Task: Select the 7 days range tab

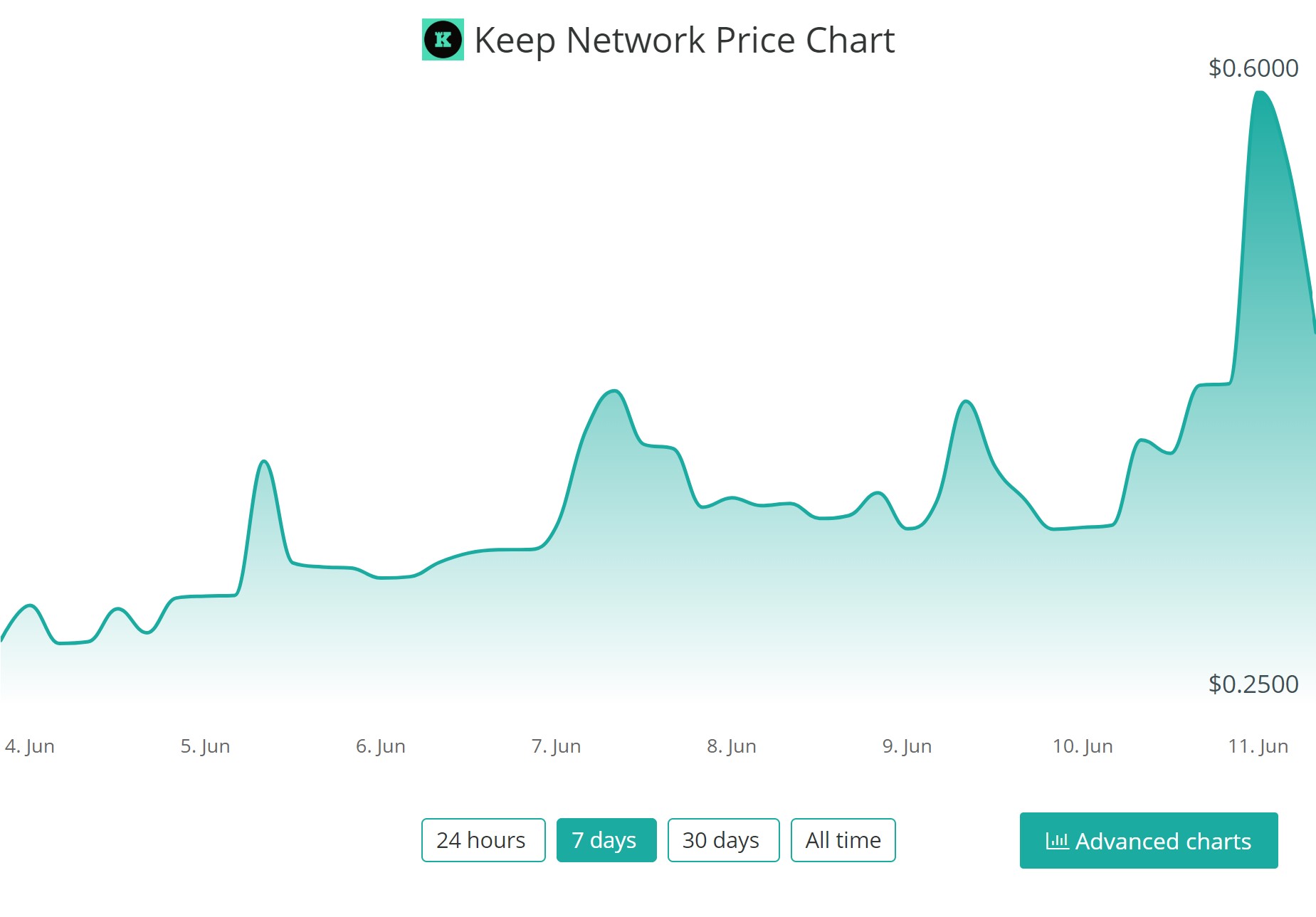Action: click(606, 840)
